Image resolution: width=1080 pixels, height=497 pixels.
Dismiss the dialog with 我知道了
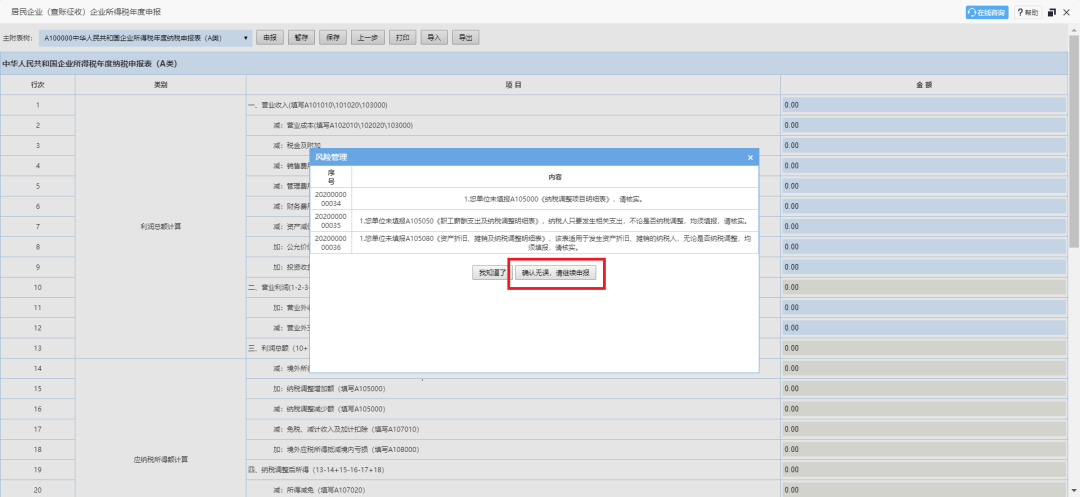[x=492, y=273]
